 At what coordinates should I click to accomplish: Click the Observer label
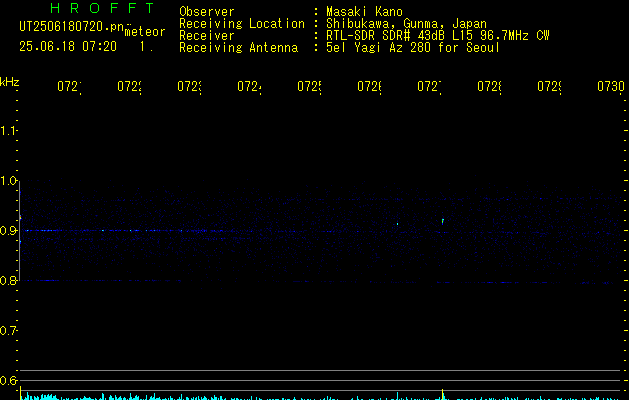[x=207, y=12]
